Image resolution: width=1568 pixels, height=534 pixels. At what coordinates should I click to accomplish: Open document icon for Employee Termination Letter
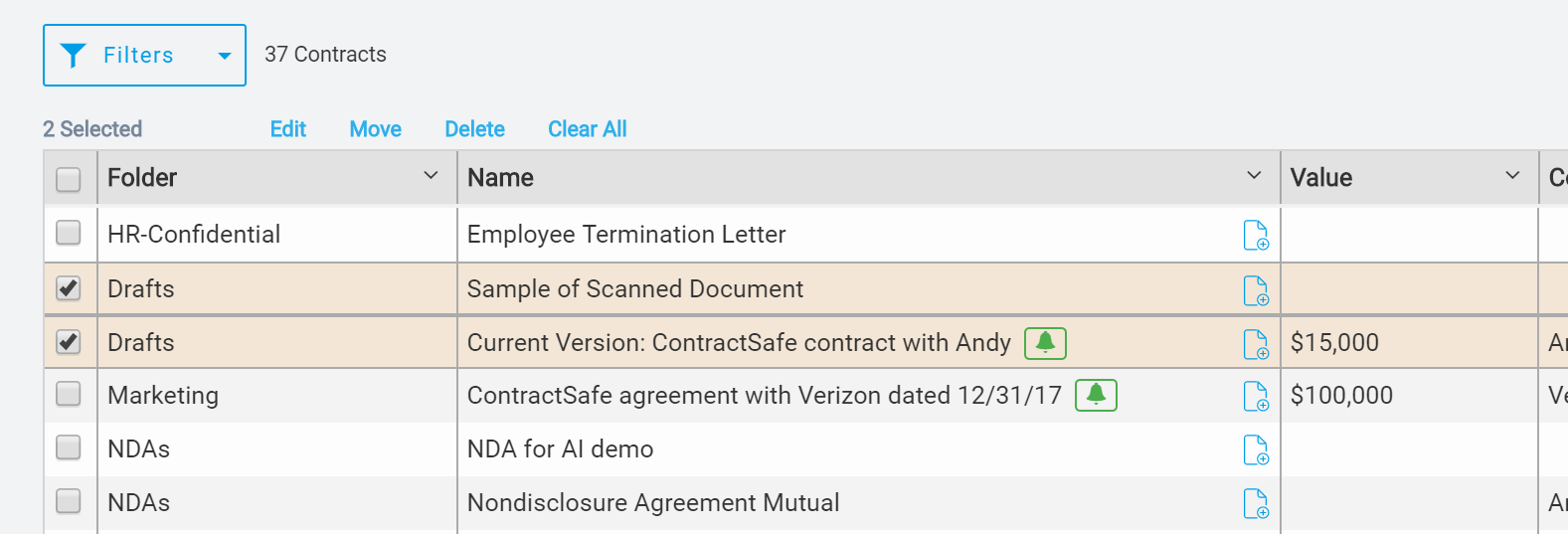pyautogui.click(x=1256, y=235)
